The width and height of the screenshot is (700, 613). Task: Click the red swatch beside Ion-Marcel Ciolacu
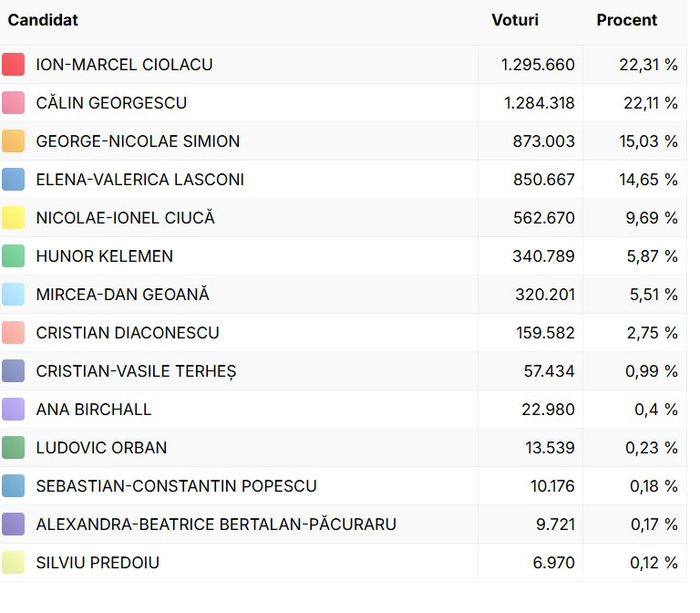[13, 65]
